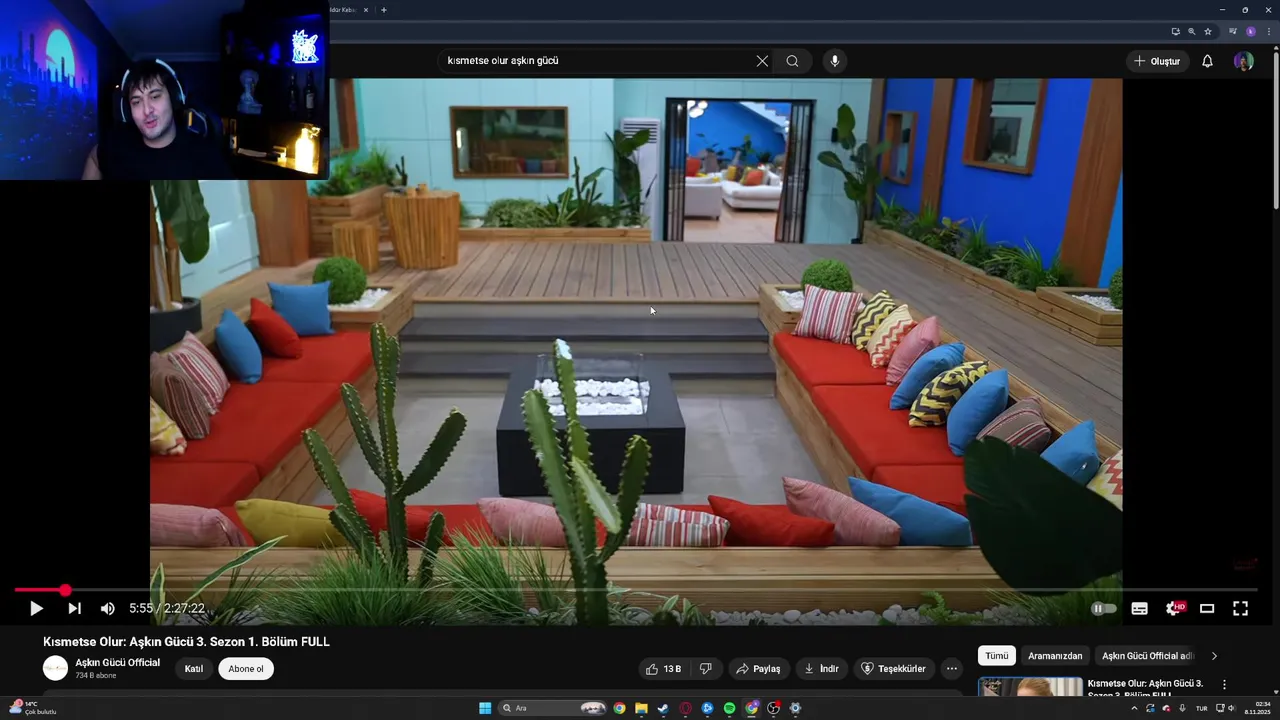
Task: Like the video (13 B)
Action: pyautogui.click(x=663, y=669)
